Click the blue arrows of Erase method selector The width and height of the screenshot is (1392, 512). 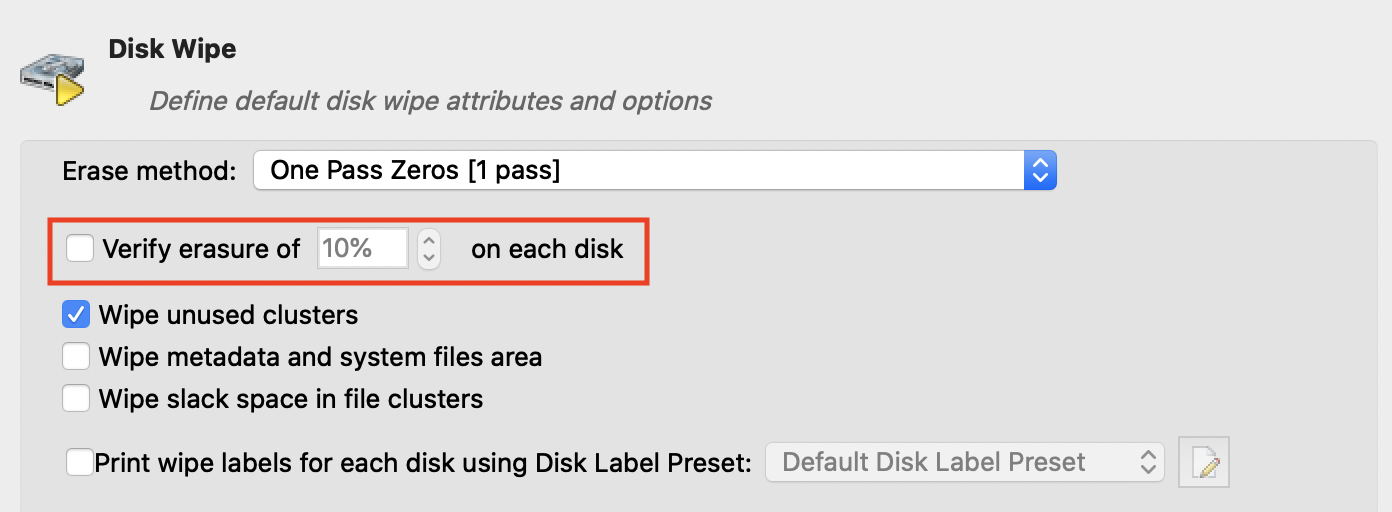pos(1040,171)
